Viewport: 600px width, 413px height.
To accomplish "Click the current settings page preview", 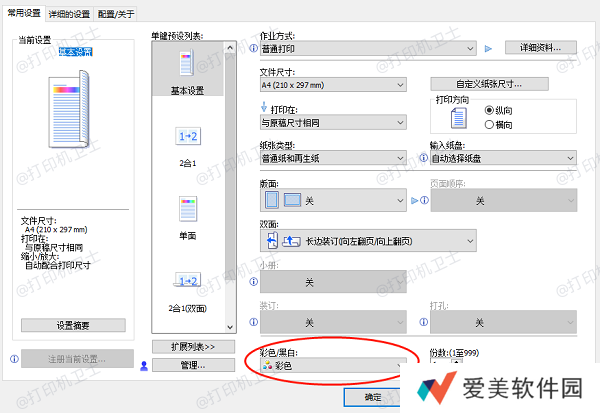I will point(69,109).
